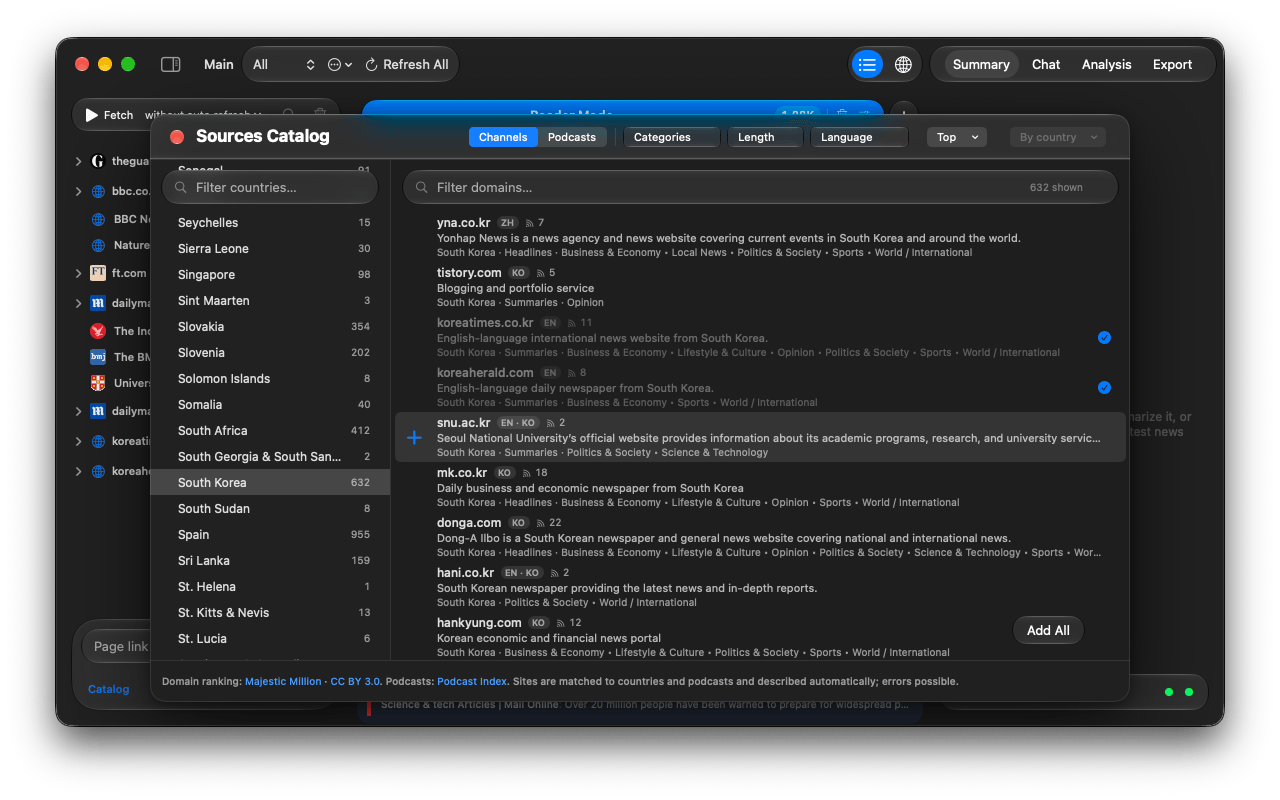
Task: Click the first dailymail feed icon
Action: click(x=98, y=303)
